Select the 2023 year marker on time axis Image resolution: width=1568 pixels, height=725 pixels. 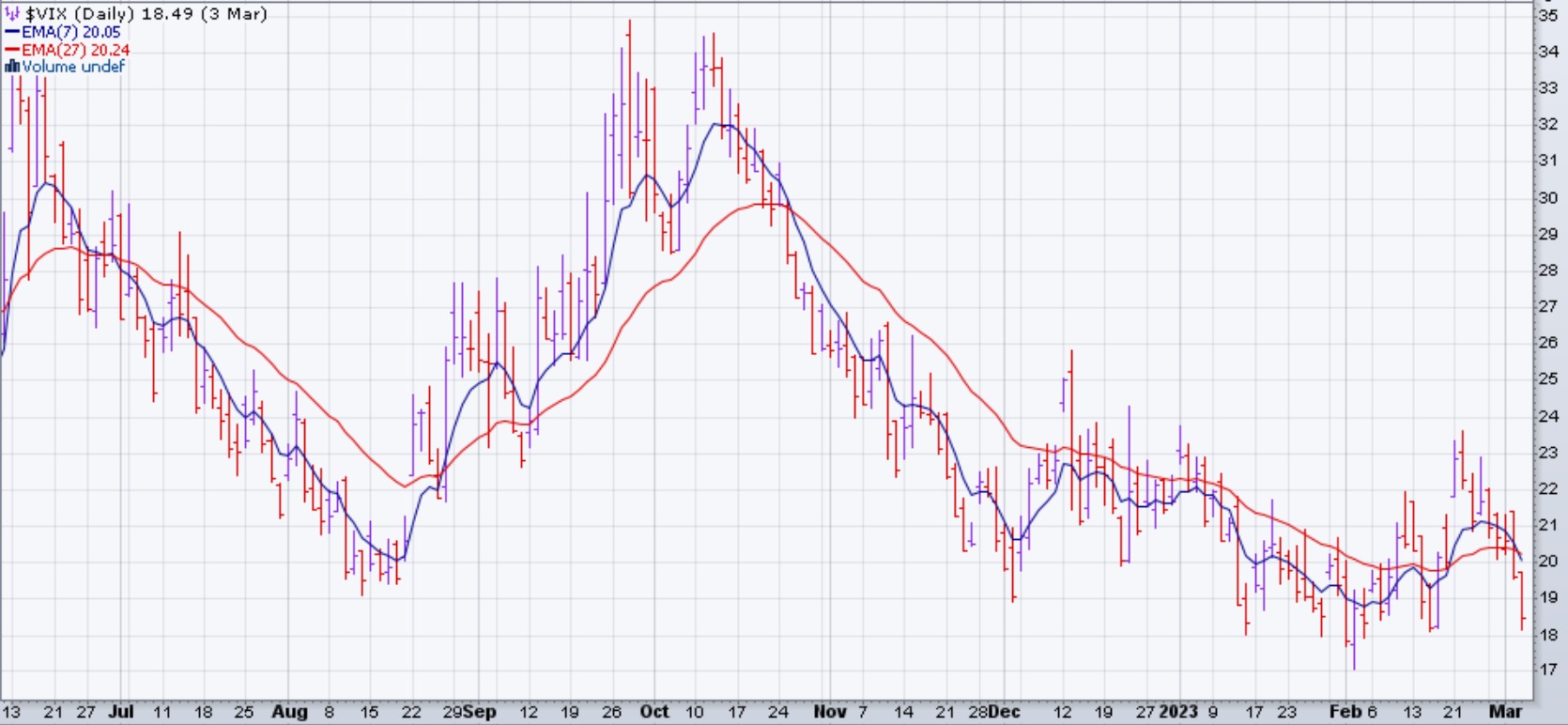[1178, 712]
